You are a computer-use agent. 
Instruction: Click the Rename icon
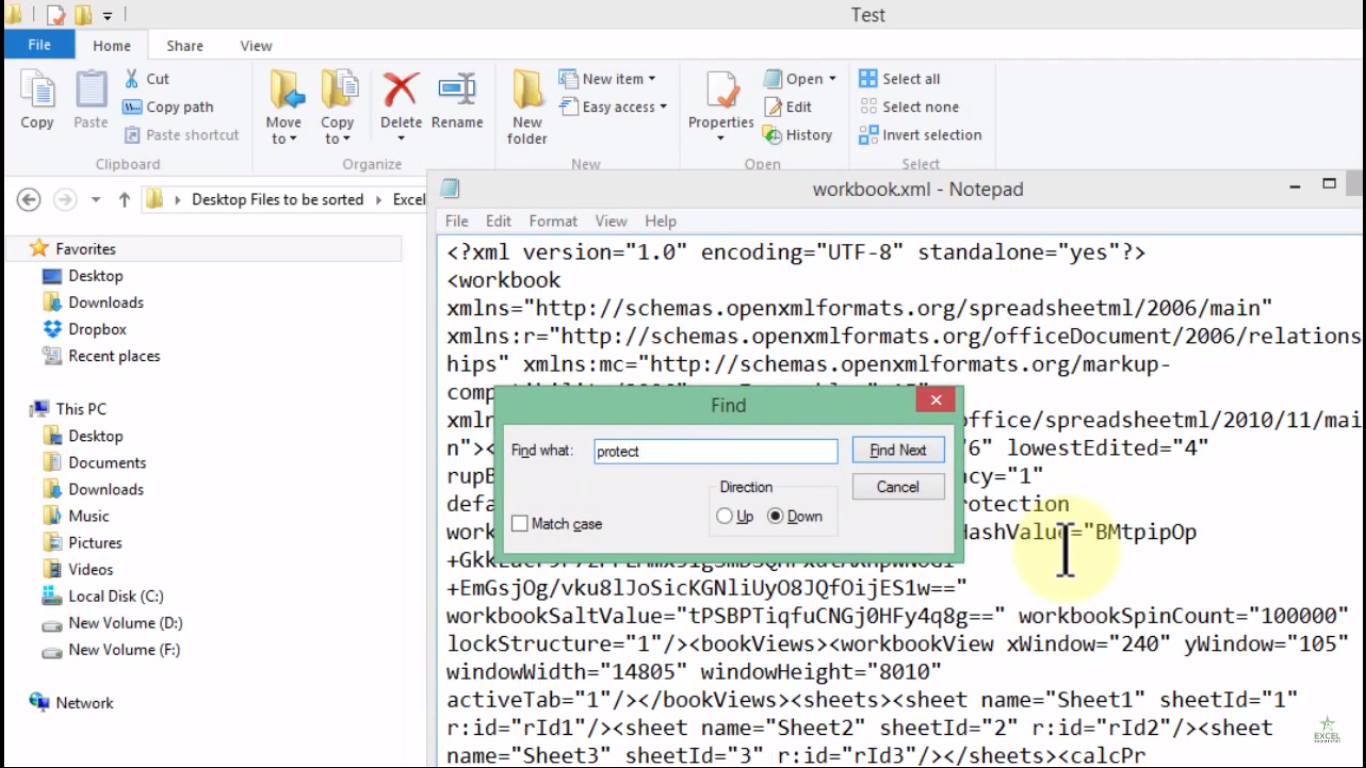pos(457,91)
